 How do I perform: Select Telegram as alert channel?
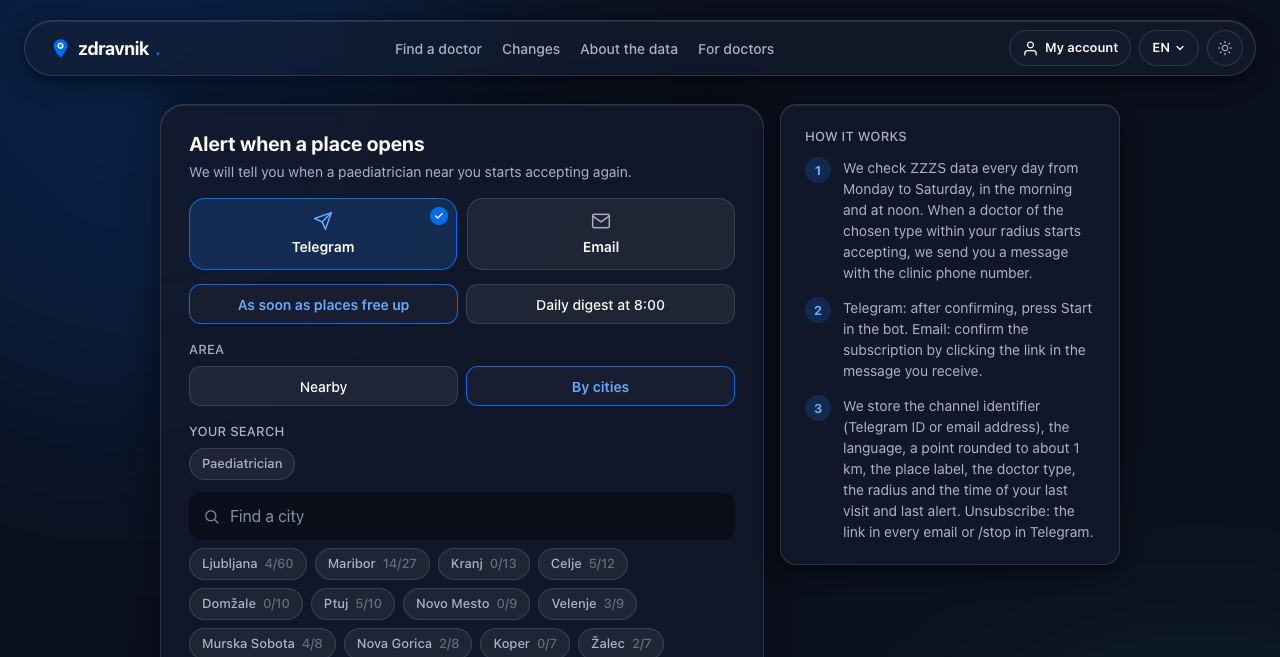click(x=323, y=234)
